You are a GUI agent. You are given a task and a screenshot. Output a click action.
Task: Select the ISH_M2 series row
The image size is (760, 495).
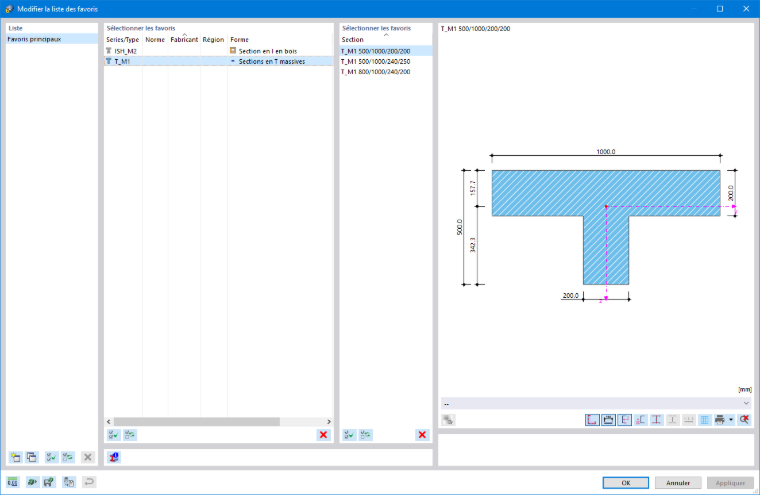click(219, 51)
